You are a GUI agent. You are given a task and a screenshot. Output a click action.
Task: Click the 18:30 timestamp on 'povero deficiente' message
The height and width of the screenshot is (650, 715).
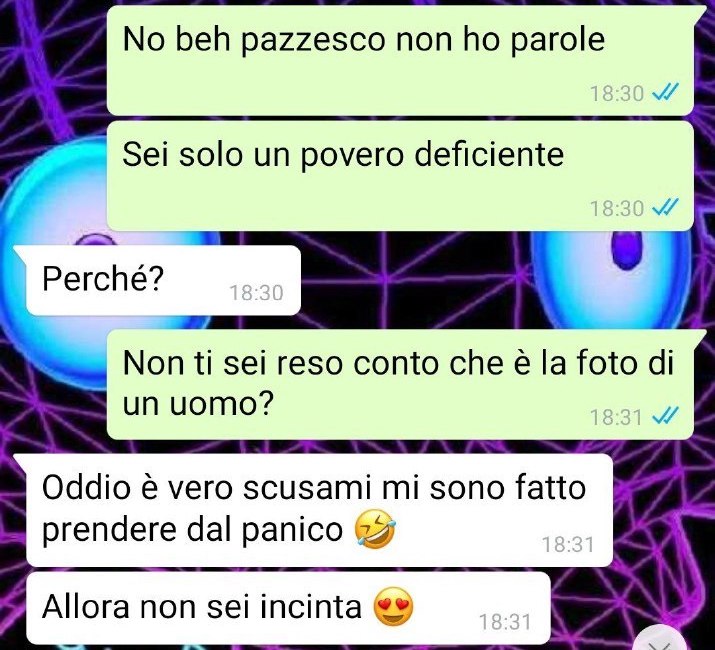tap(617, 209)
